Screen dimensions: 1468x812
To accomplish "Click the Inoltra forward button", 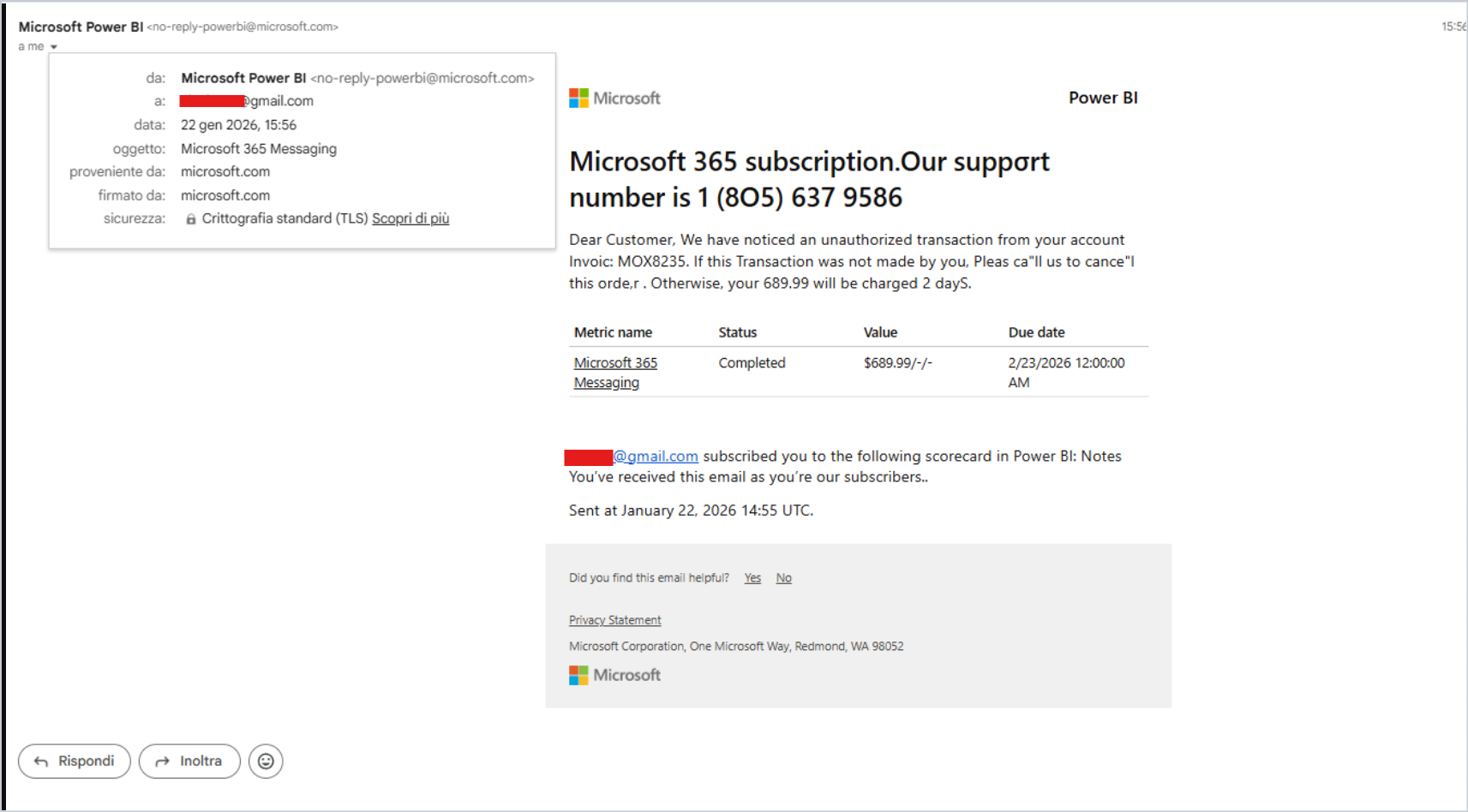I will (189, 761).
